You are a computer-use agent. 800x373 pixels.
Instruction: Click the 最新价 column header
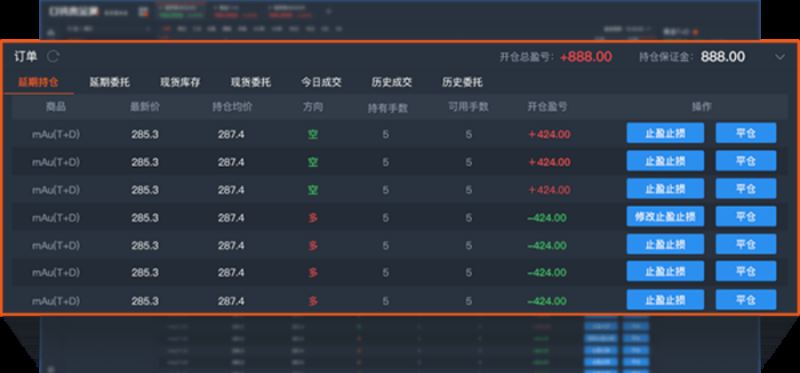pos(145,107)
